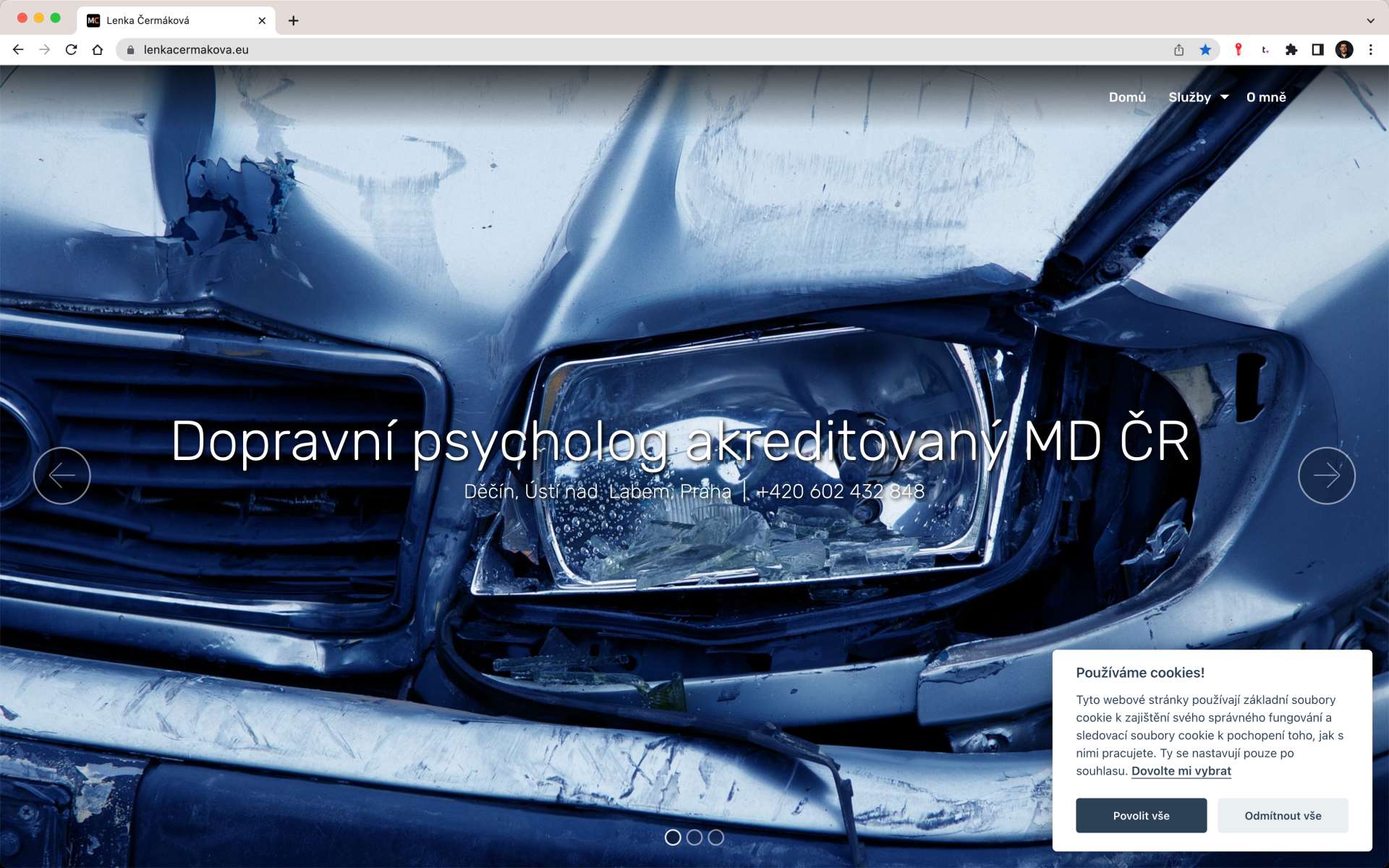
Task: Select the second carousel dot
Action: (694, 837)
